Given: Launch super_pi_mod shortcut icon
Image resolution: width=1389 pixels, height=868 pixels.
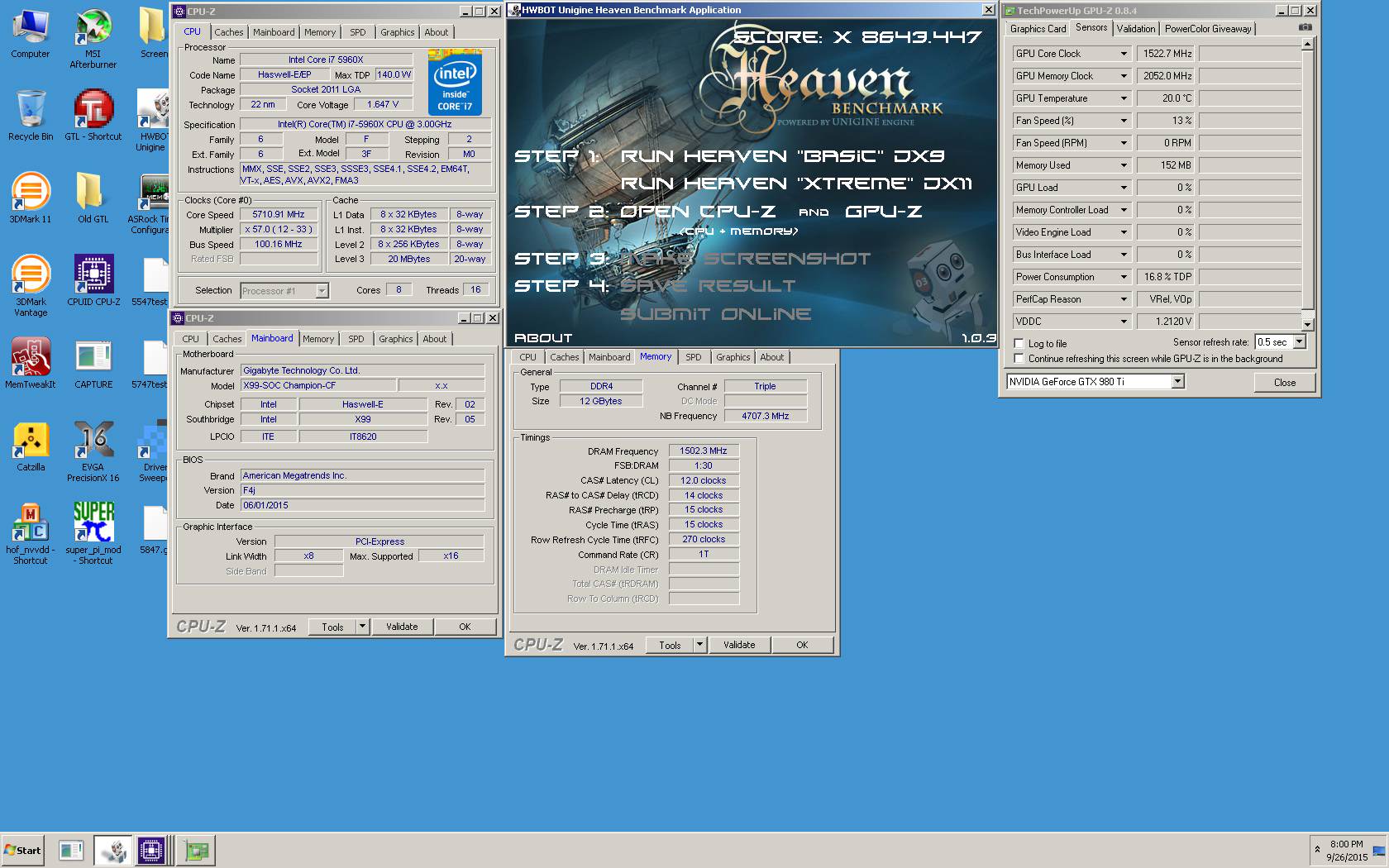Looking at the screenshot, I should (93, 534).
